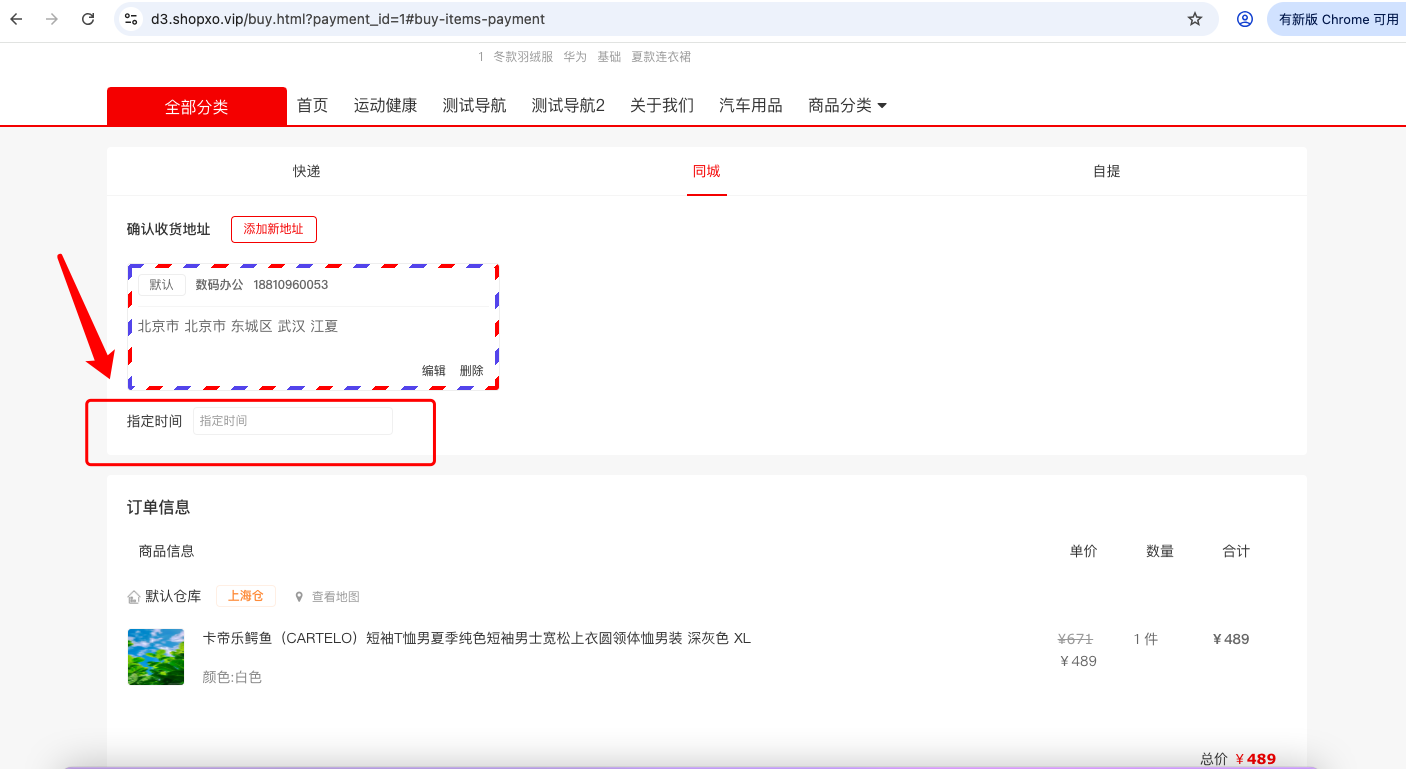Click the crossed-out price ¥671
Viewport: 1406px width, 769px height.
tap(1075, 639)
